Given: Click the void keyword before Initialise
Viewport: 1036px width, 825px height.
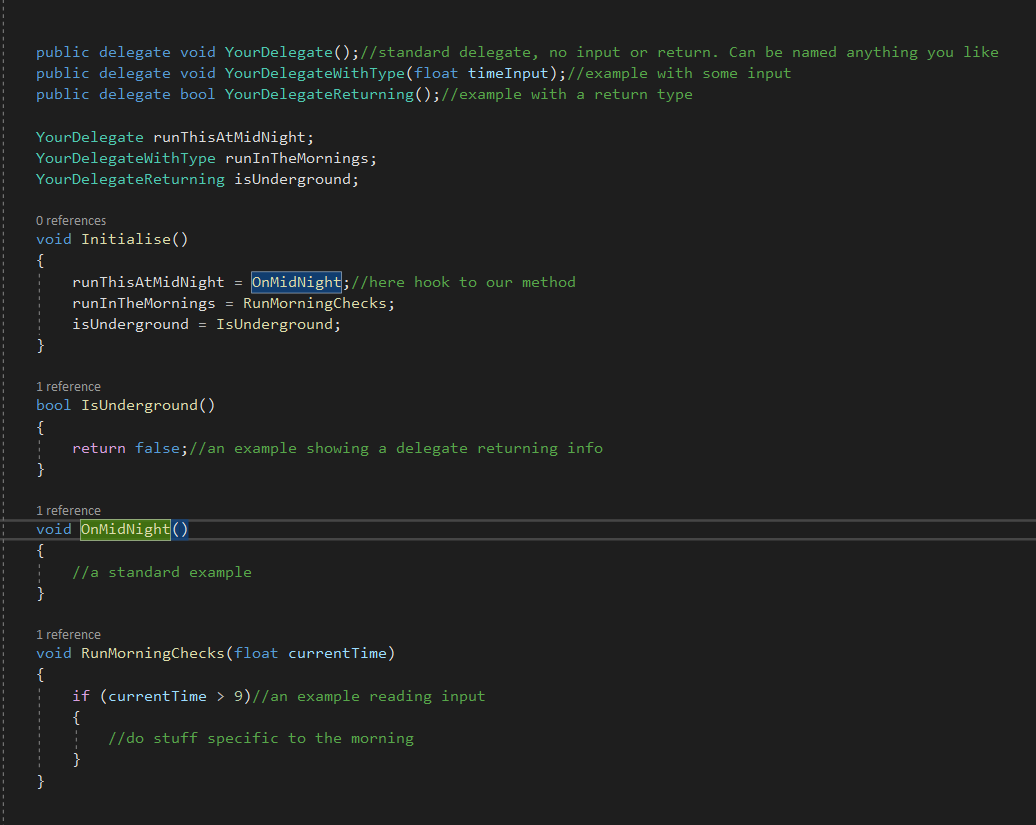Looking at the screenshot, I should (x=54, y=239).
